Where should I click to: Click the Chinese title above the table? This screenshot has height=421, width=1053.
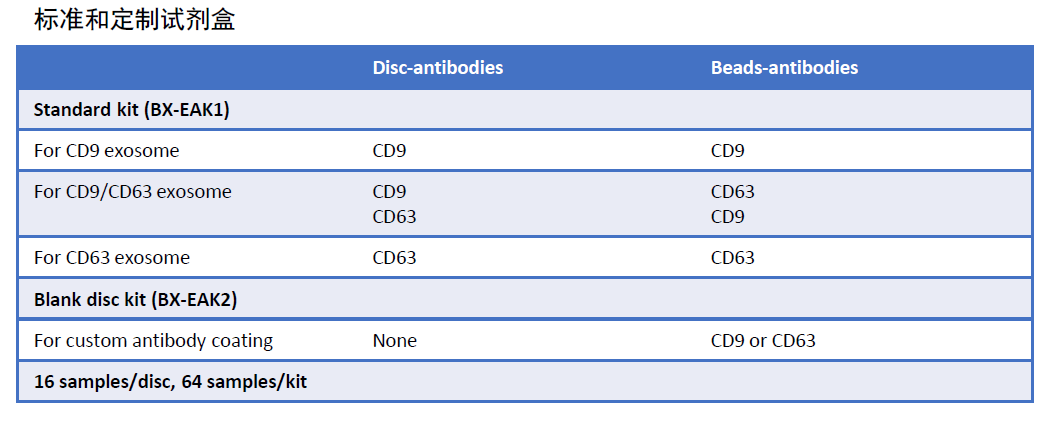(x=135, y=19)
